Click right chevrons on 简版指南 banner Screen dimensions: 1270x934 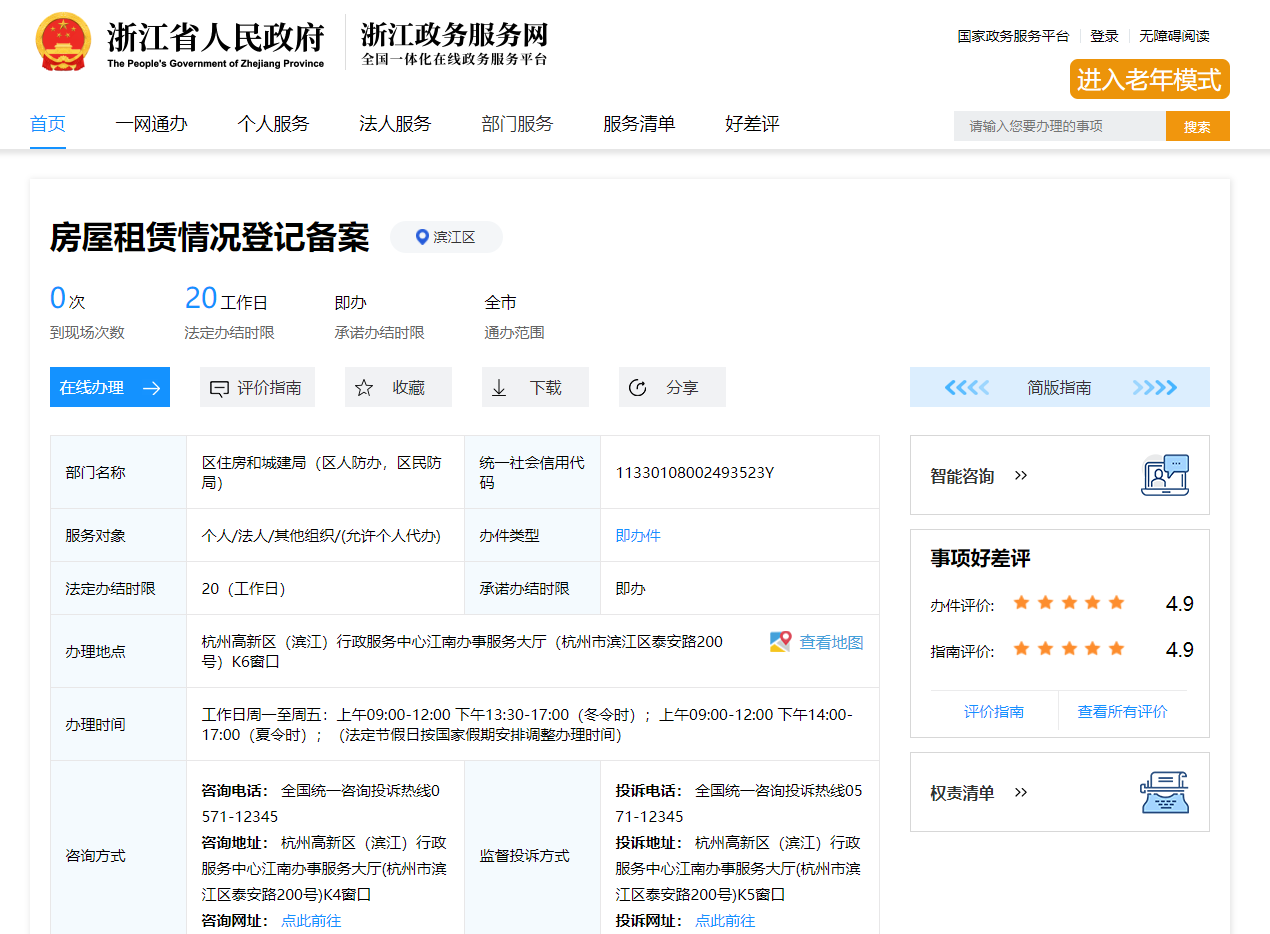1154,388
